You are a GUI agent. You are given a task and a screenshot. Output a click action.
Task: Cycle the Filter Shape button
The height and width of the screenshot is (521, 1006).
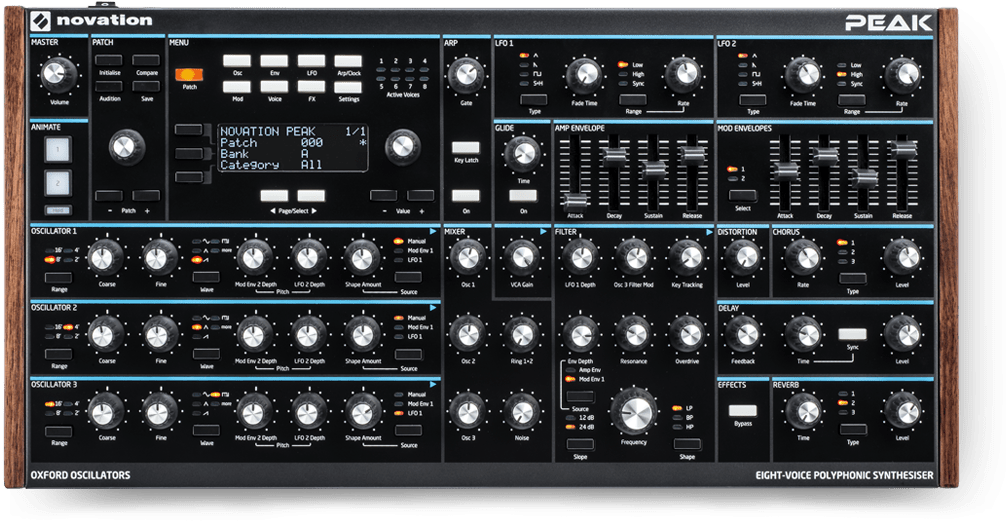point(687,444)
